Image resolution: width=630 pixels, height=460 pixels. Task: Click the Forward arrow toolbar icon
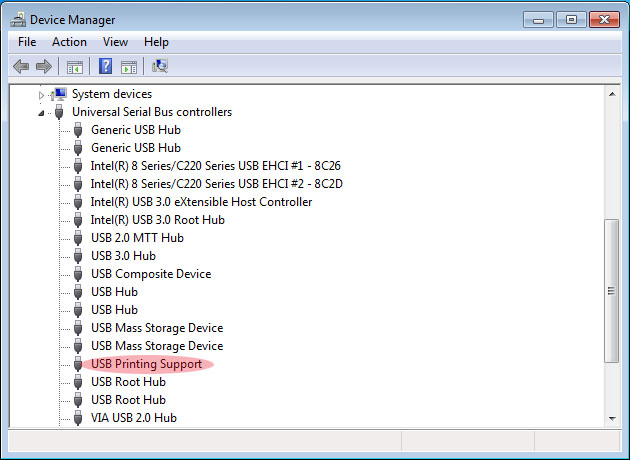click(43, 67)
